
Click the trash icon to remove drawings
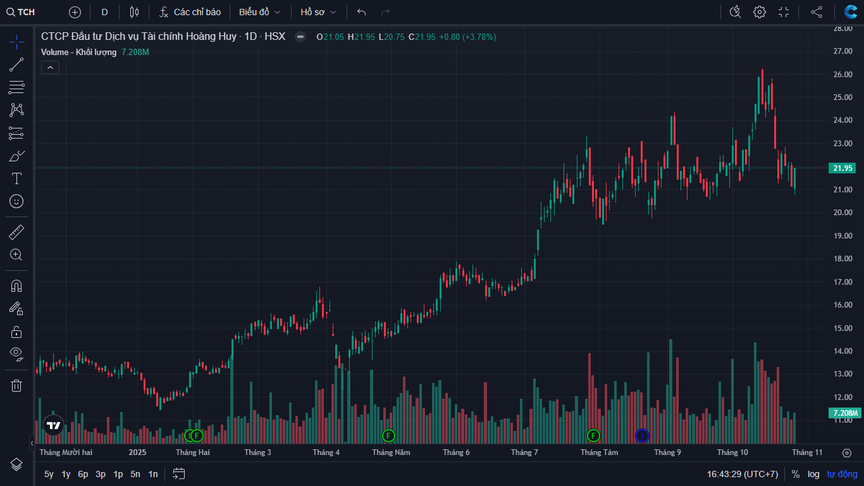(16, 385)
